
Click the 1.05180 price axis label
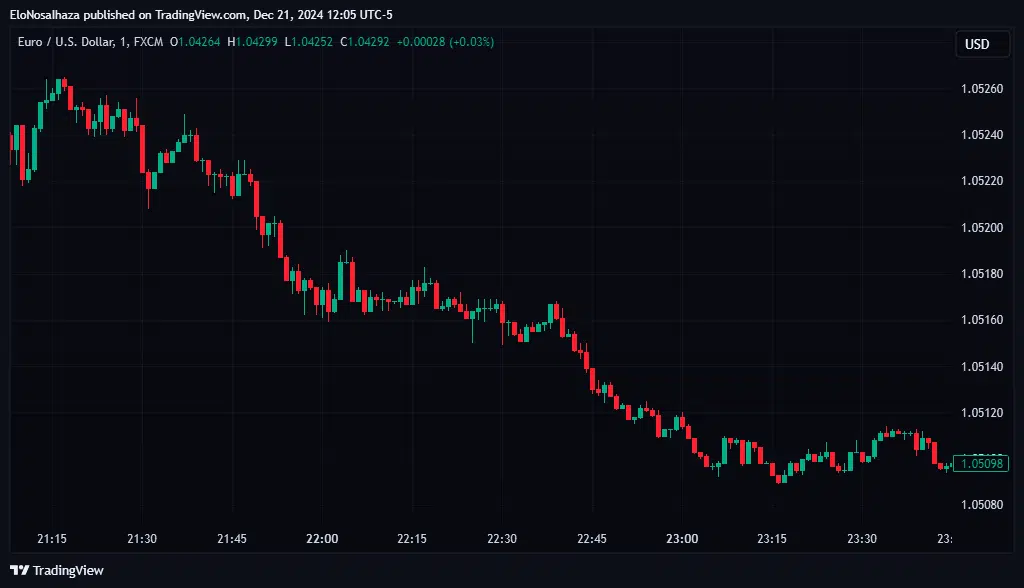pos(982,274)
